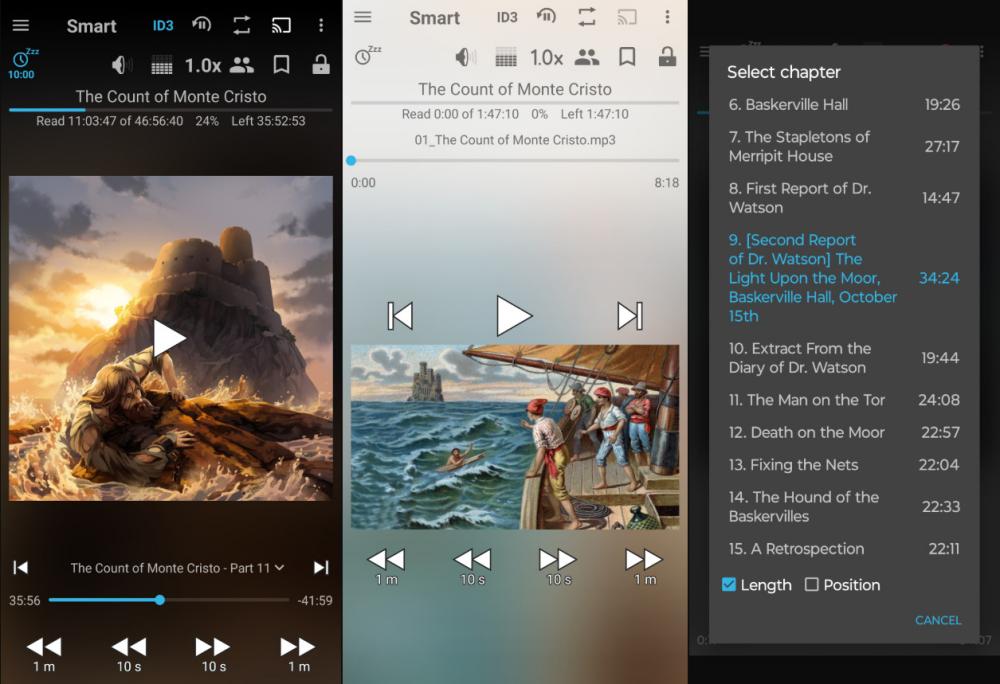The width and height of the screenshot is (1000, 684).
Task: Toggle ID3 tags in dark player
Action: click(163, 25)
